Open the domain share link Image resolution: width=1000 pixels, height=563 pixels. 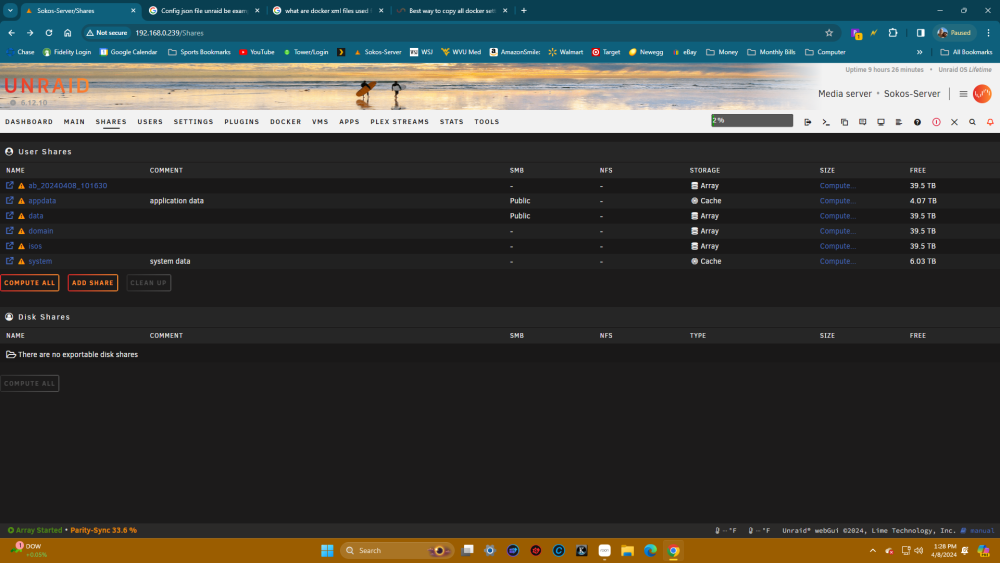[41, 231]
